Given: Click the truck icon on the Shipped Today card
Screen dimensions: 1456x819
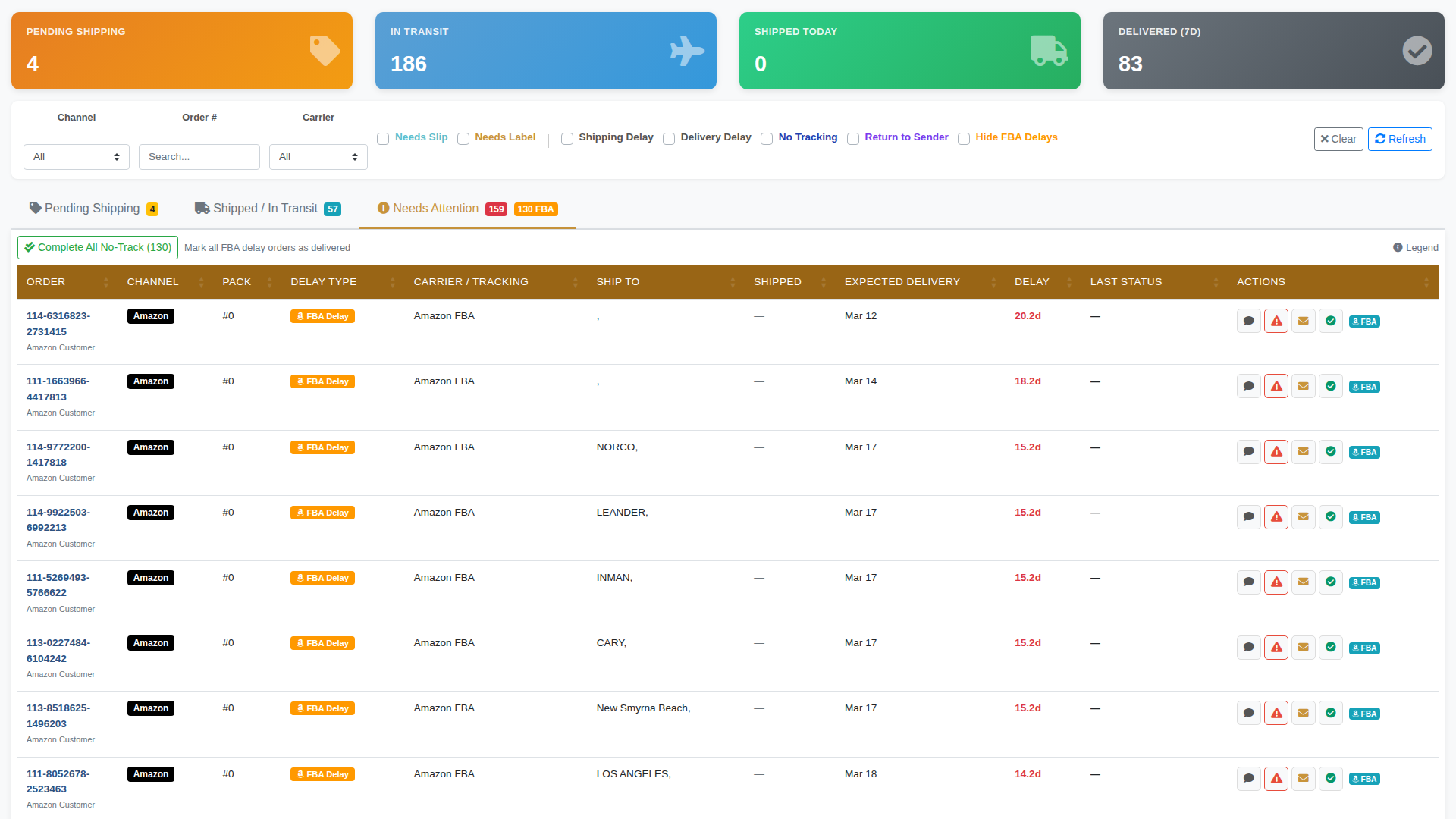Looking at the screenshot, I should pos(1049,50).
